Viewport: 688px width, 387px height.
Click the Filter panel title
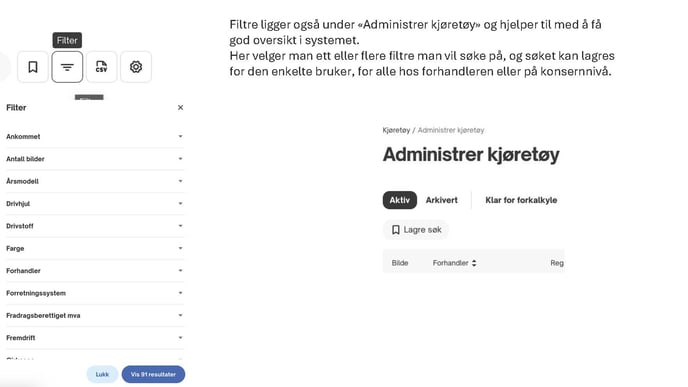tap(16, 108)
